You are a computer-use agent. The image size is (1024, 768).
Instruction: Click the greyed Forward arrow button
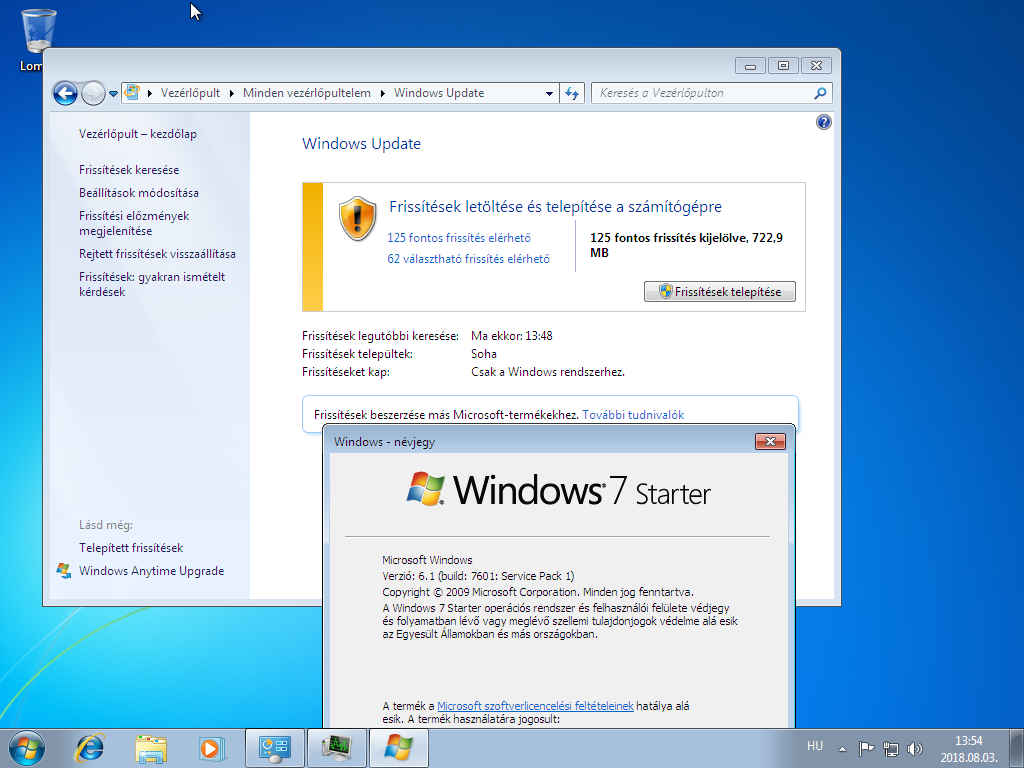pos(93,93)
